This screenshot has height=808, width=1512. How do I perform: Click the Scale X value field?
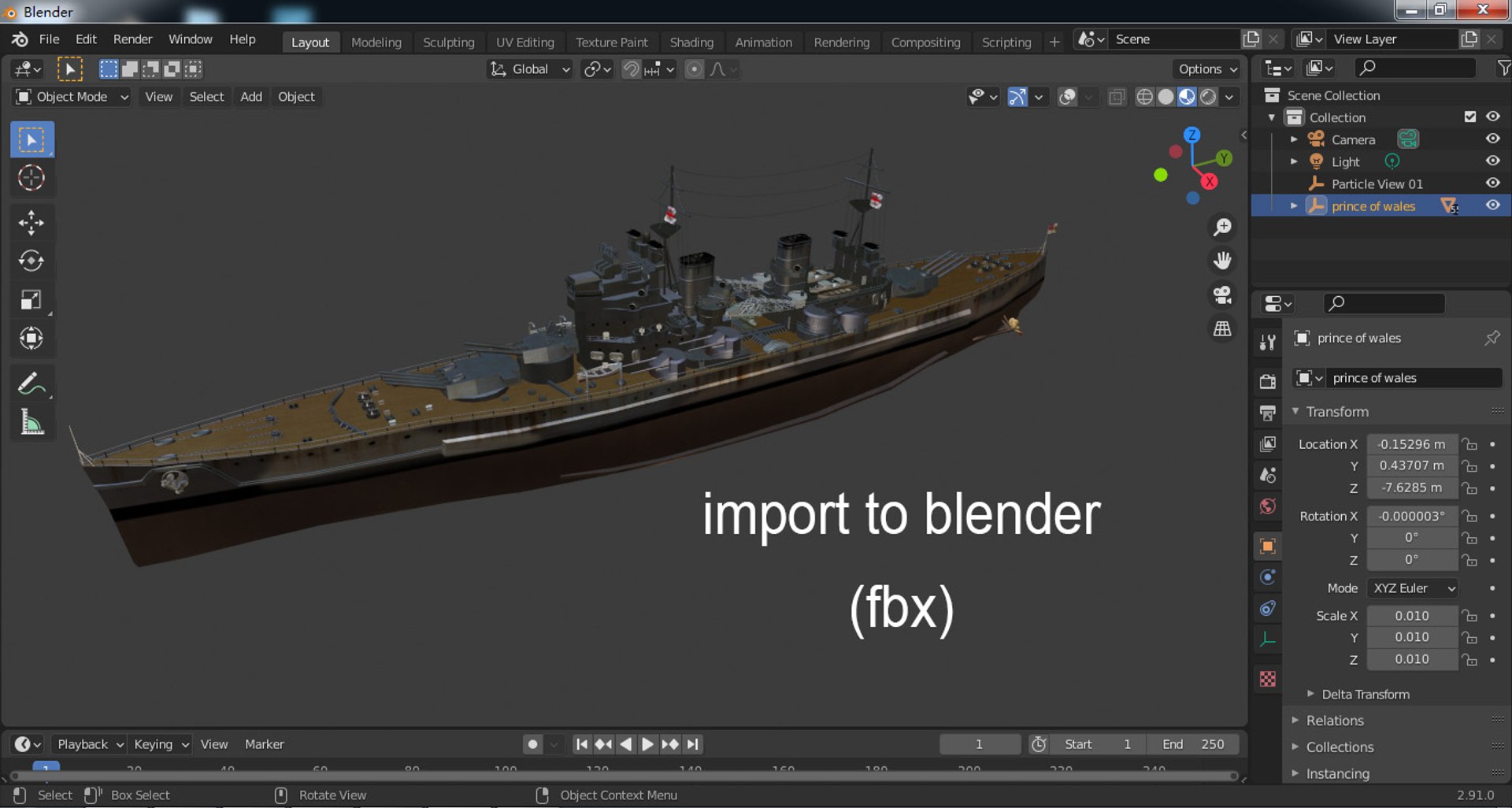(1412, 616)
